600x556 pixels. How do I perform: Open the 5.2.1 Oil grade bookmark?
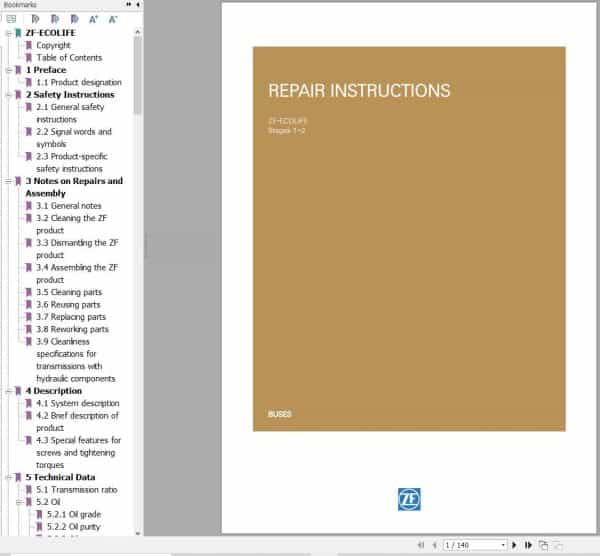point(74,514)
